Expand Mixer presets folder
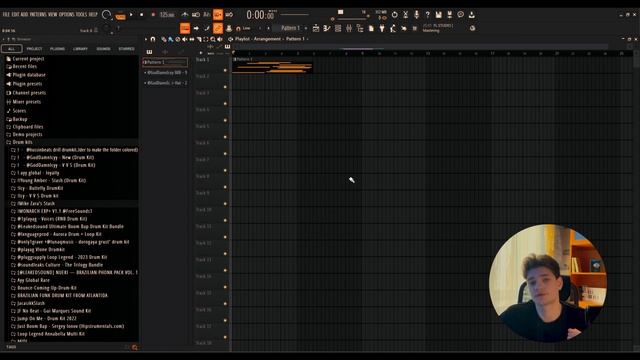 click(x=23, y=102)
